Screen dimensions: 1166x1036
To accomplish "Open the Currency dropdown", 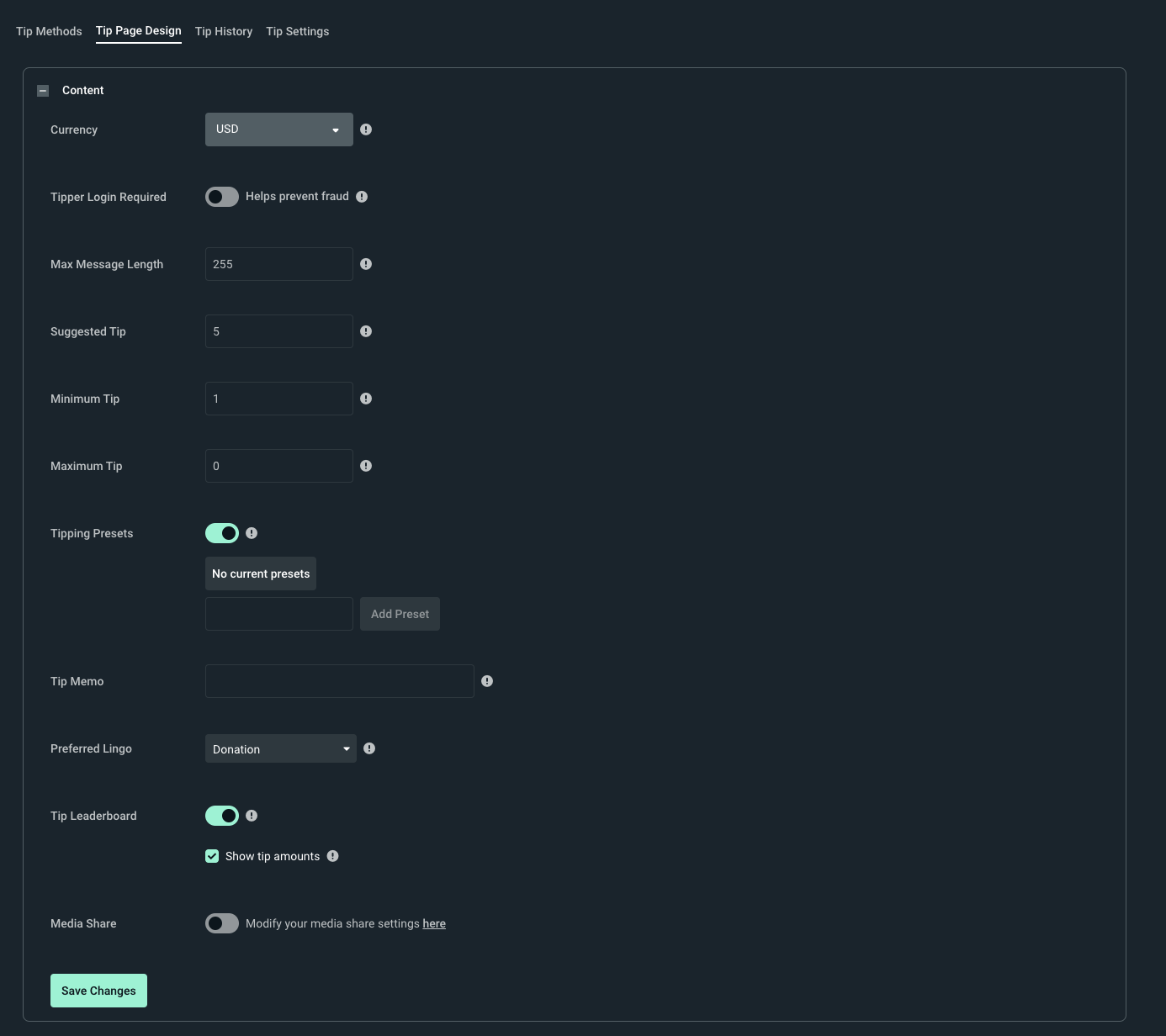I will click(x=278, y=129).
